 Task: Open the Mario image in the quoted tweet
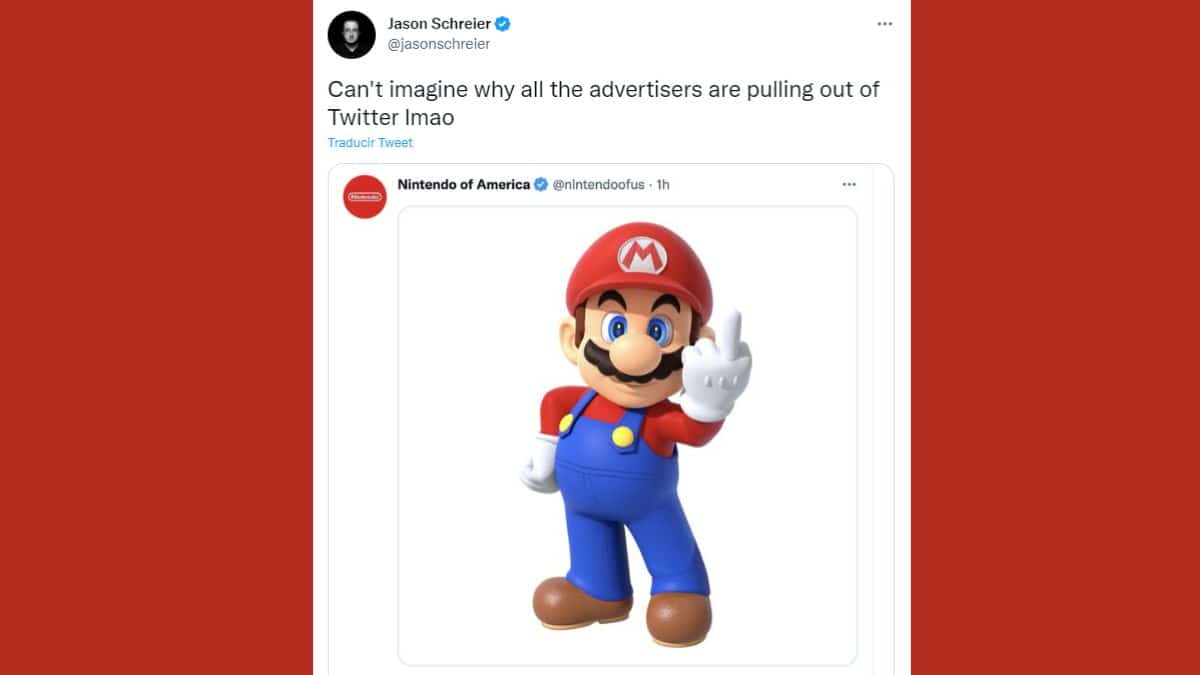pos(627,435)
